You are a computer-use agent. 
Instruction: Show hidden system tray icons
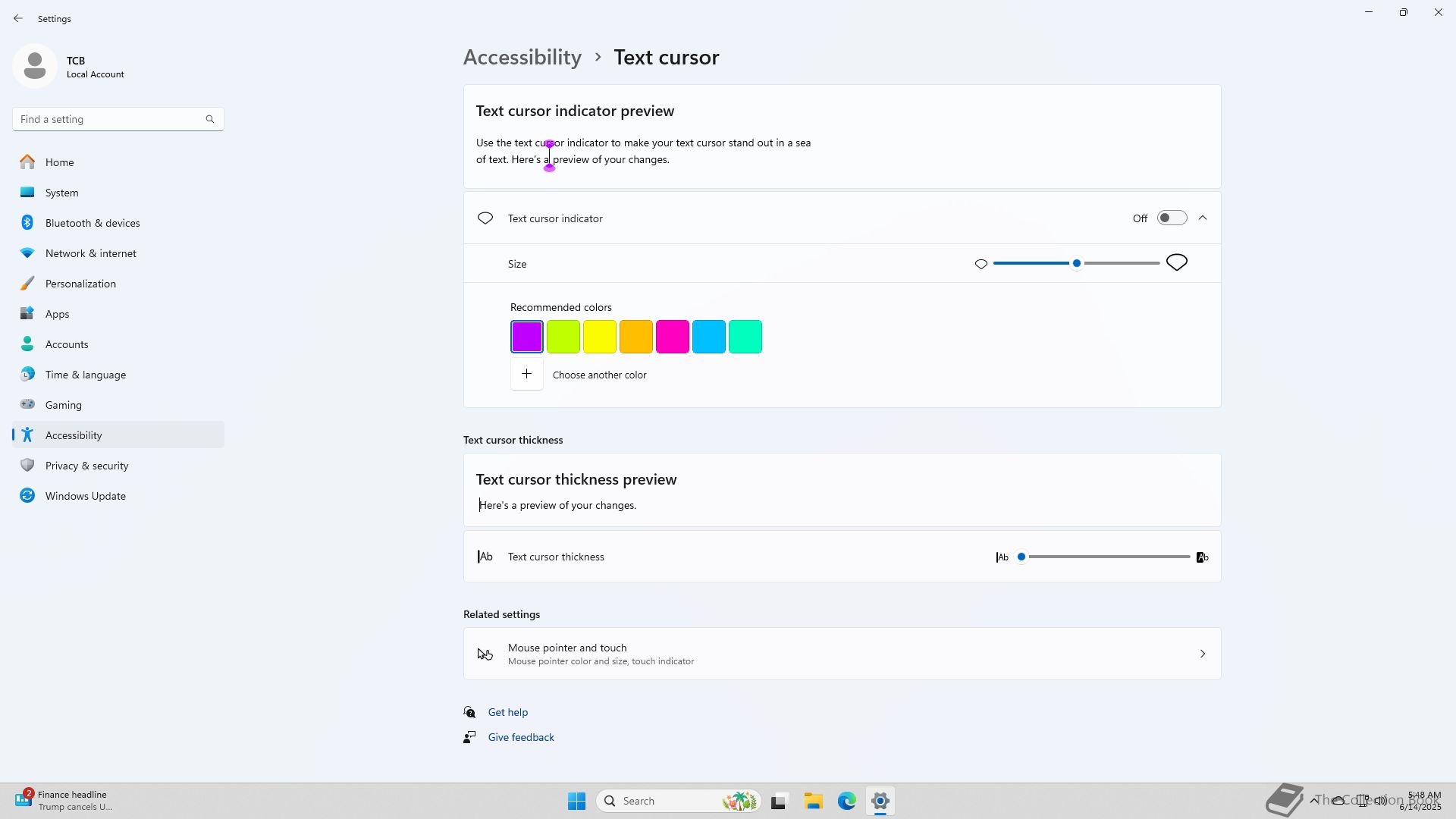(1314, 801)
